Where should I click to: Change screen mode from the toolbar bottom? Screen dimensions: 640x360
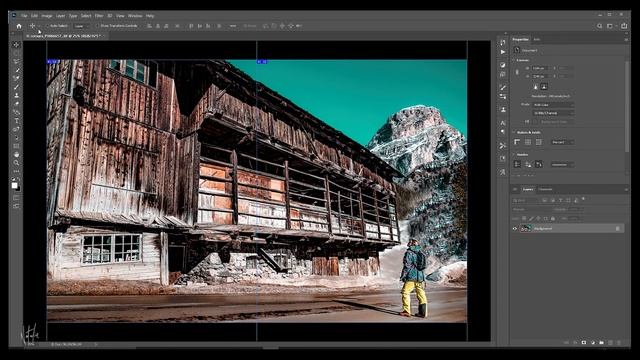[x=16, y=206]
